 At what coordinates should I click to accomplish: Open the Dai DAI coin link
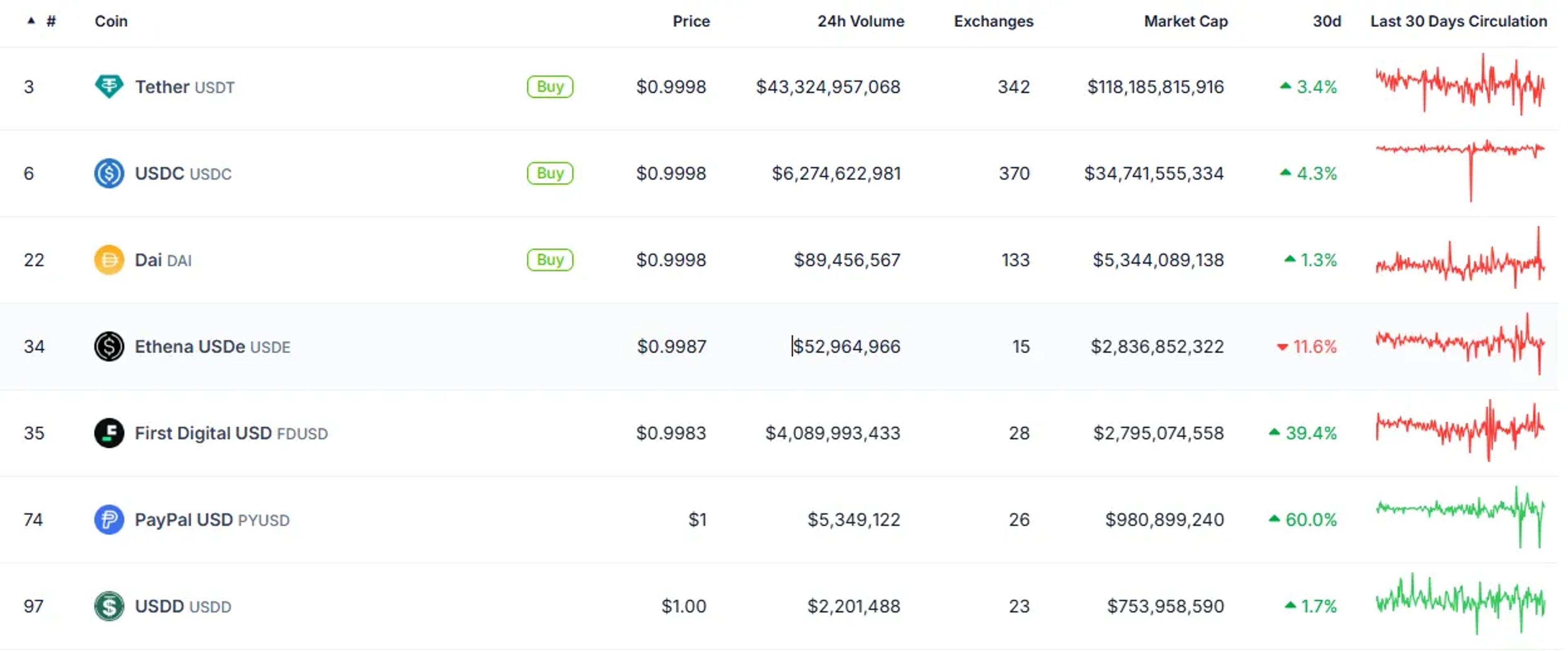tap(163, 260)
